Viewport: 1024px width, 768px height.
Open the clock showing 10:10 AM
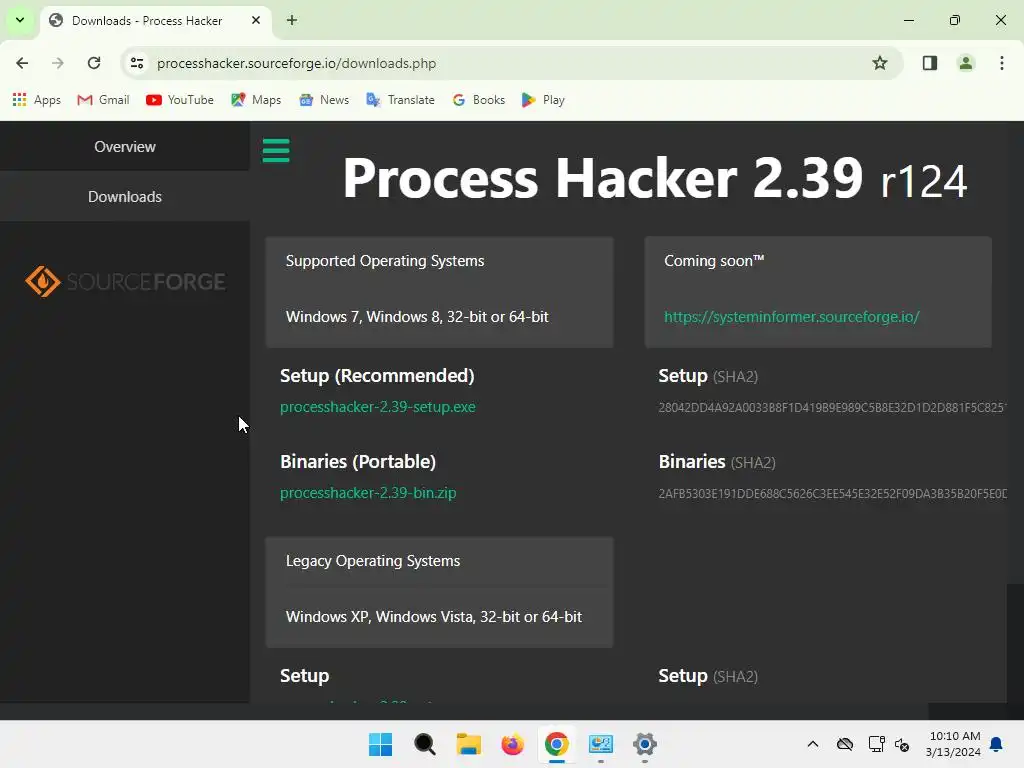pos(953,744)
